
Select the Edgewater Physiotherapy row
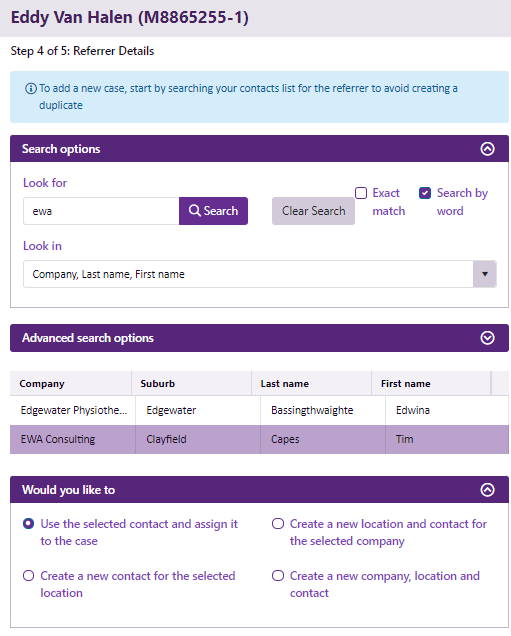click(259, 410)
